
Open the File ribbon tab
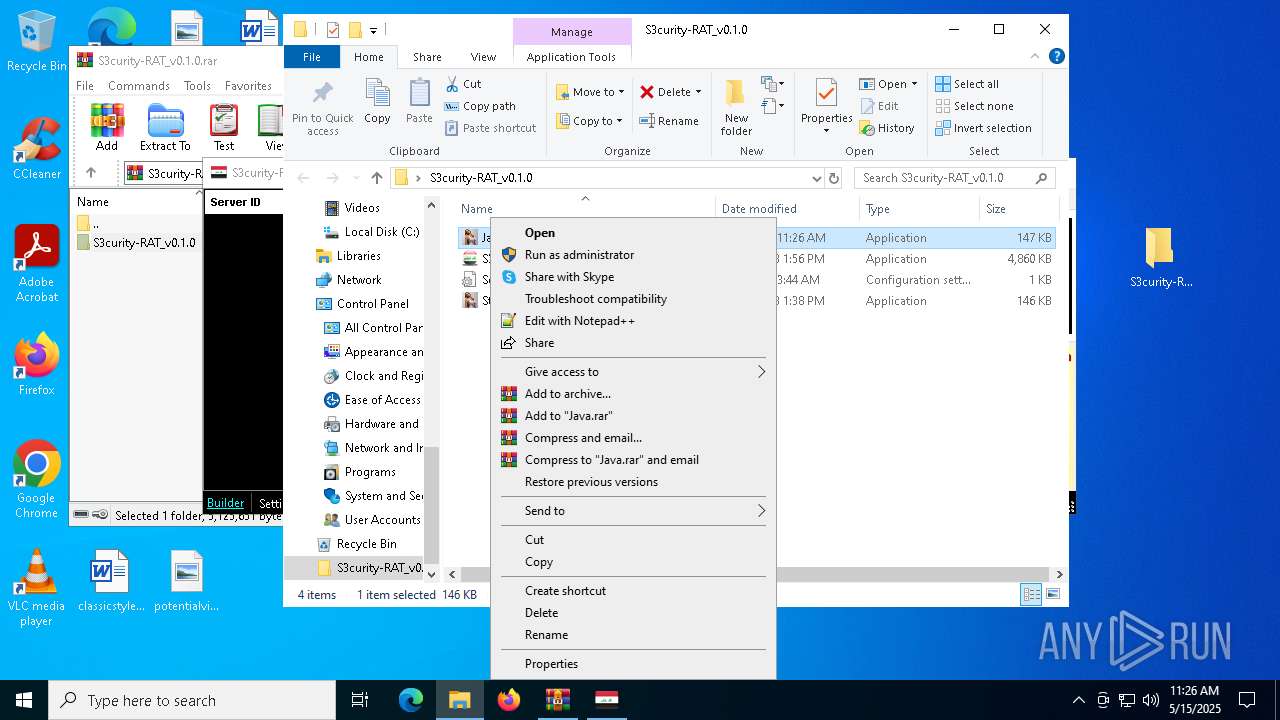312,57
